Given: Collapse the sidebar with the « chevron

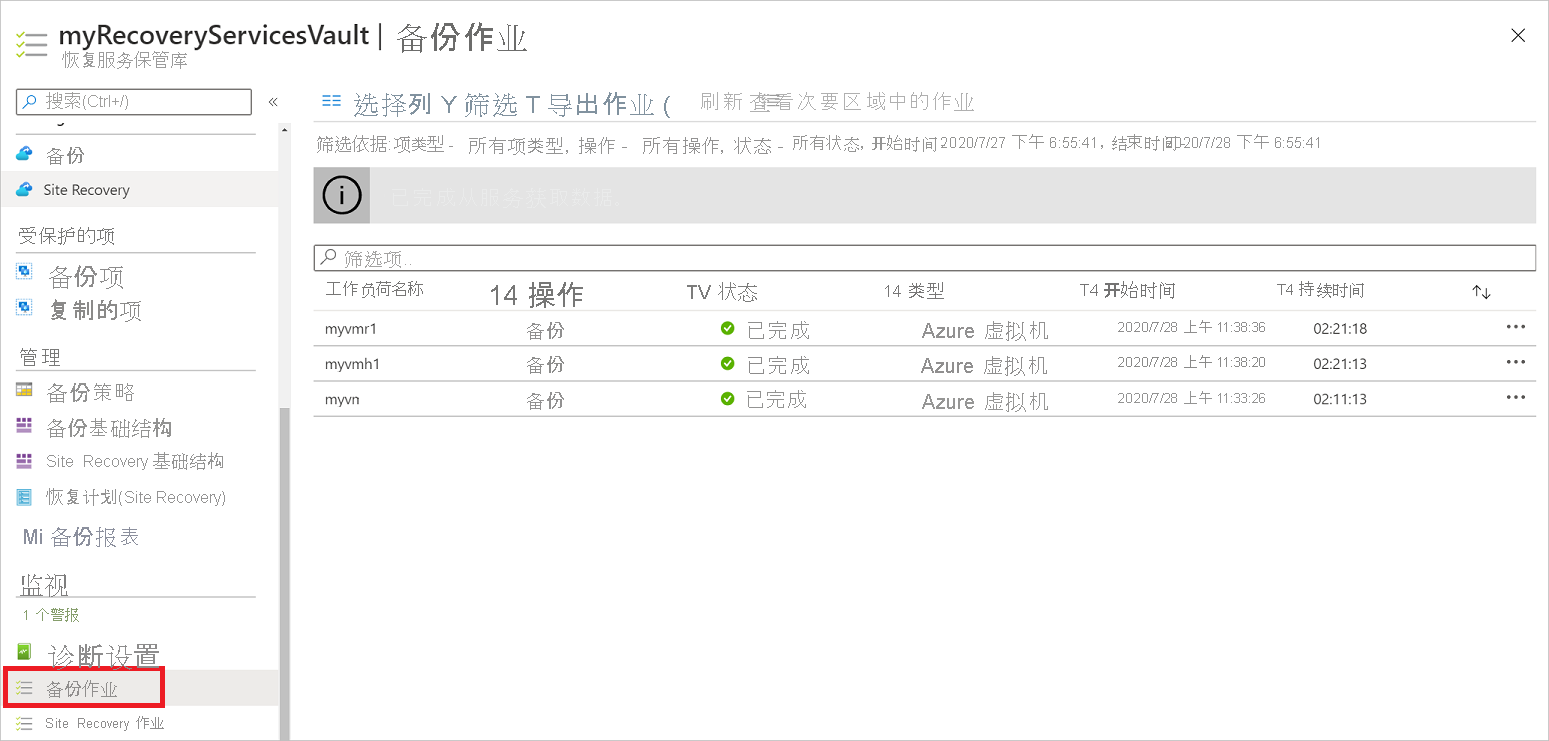Looking at the screenshot, I should coord(272,101).
